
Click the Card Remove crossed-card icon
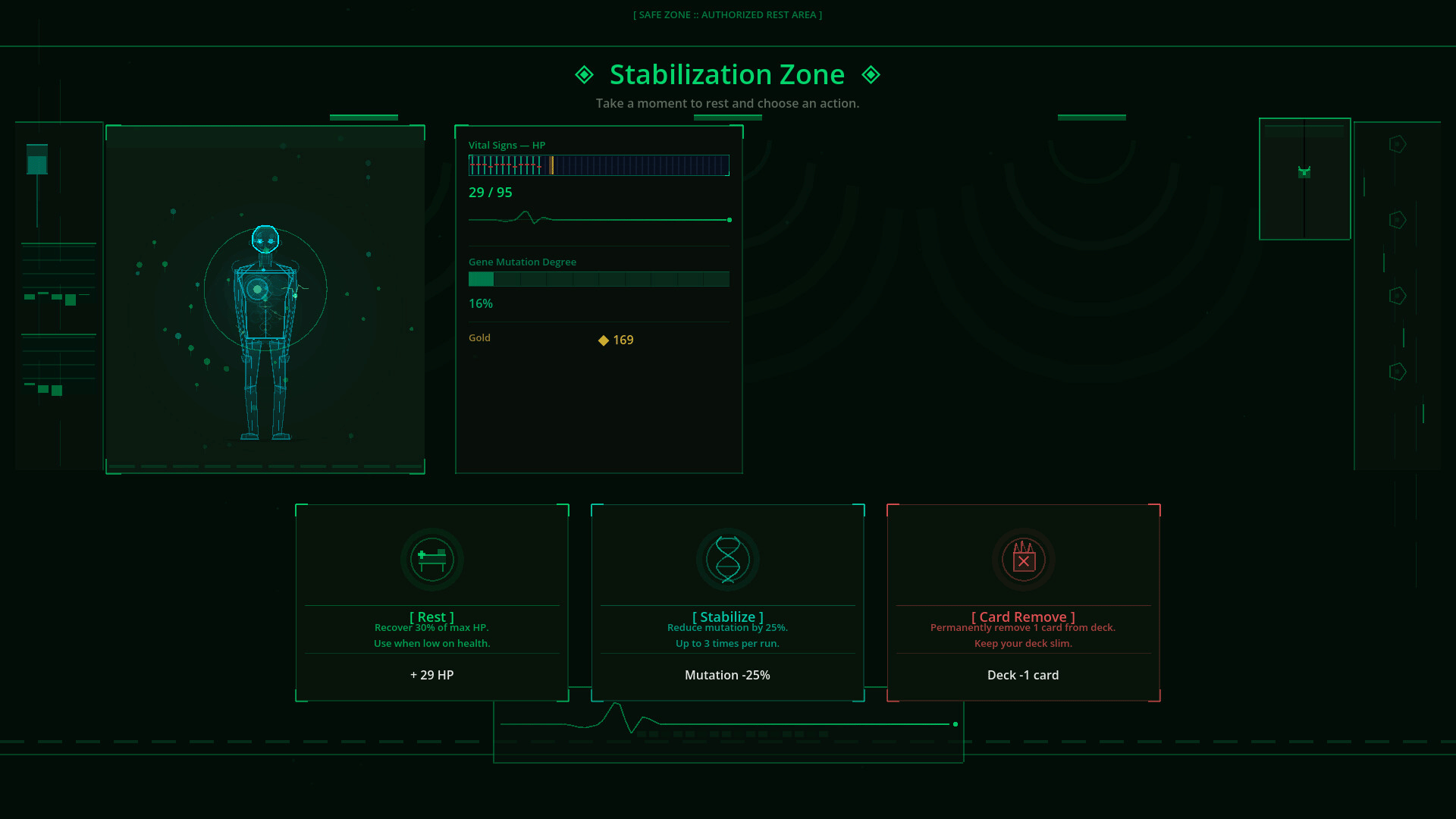pyautogui.click(x=1024, y=560)
